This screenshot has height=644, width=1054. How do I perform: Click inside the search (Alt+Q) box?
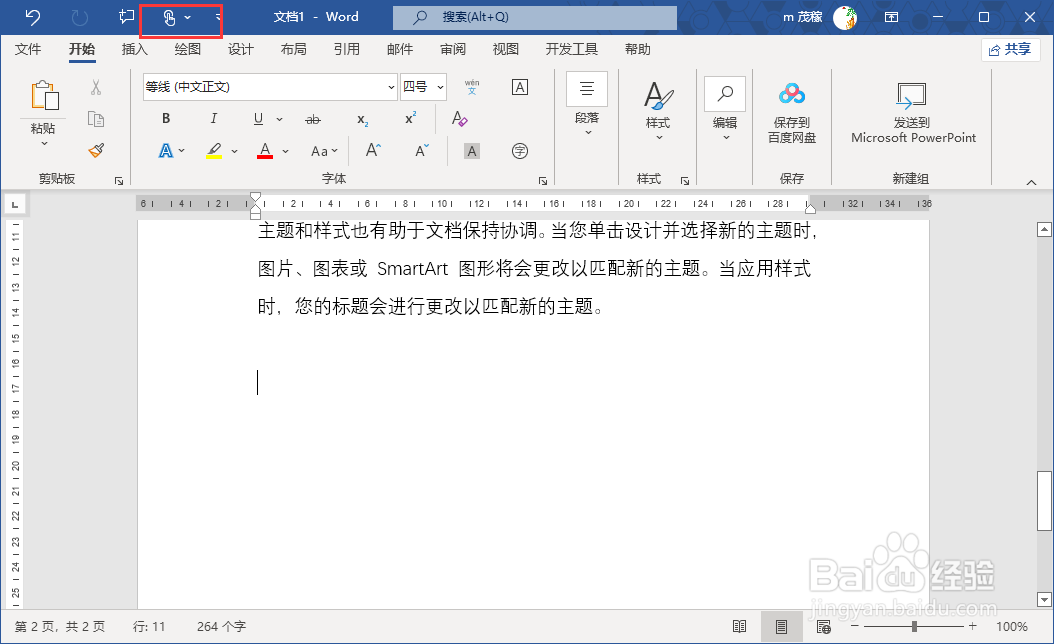coord(535,17)
